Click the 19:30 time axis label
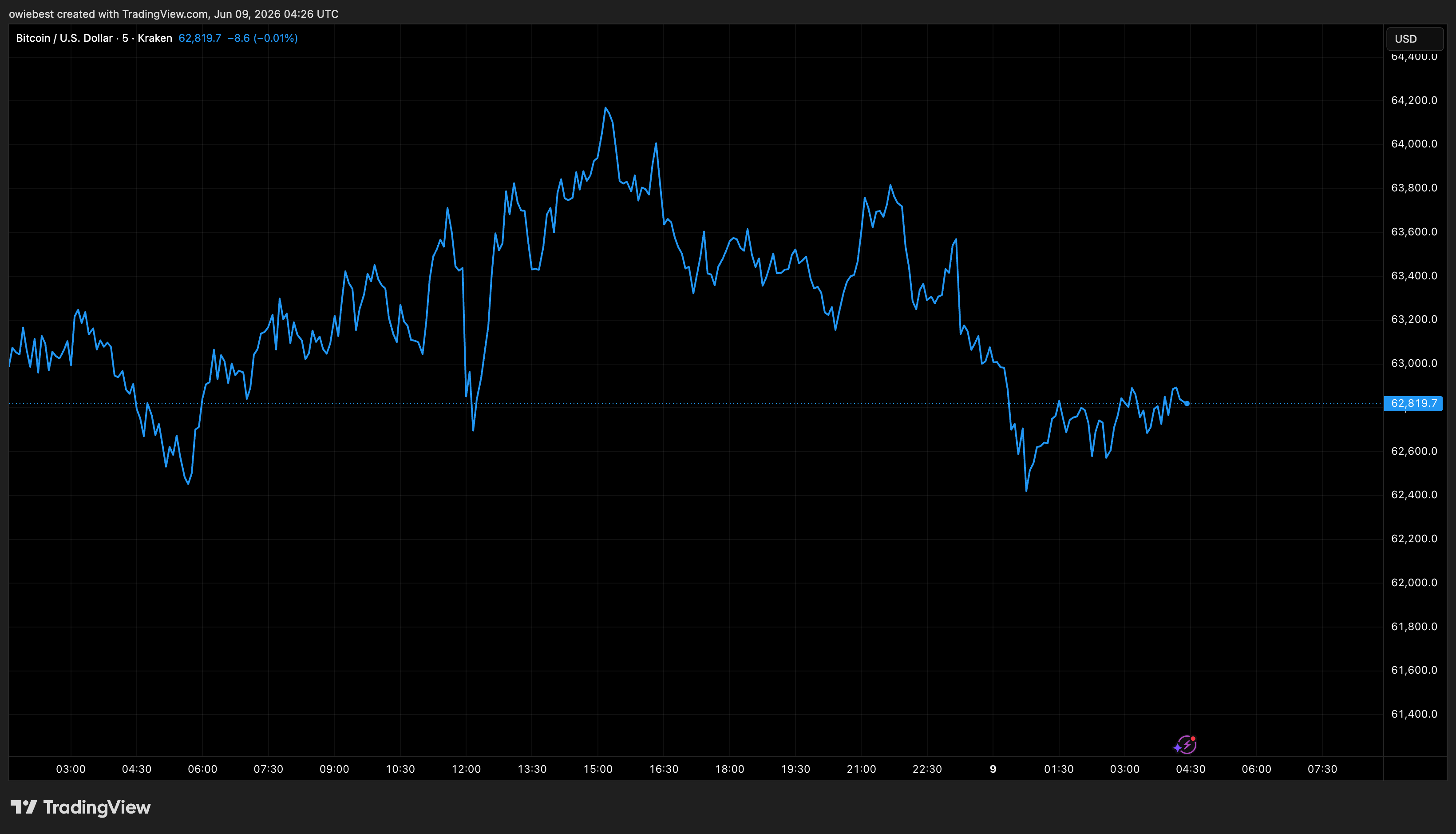Screen dimensions: 1456x834 795,769
